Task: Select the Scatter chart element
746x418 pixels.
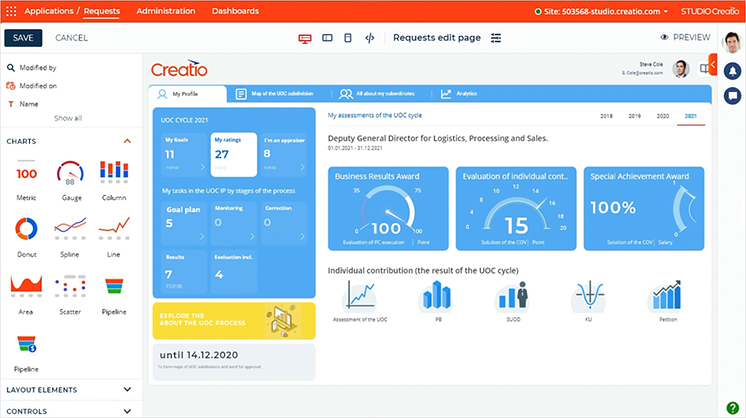Action: [x=70, y=294]
